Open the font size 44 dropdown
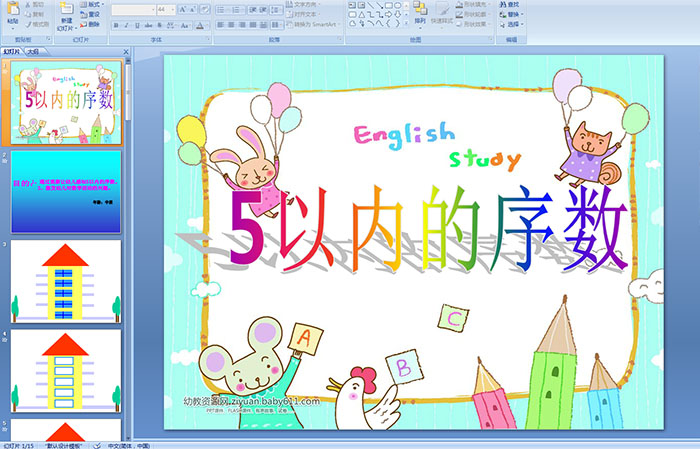This screenshot has width=700, height=449. [x=166, y=10]
